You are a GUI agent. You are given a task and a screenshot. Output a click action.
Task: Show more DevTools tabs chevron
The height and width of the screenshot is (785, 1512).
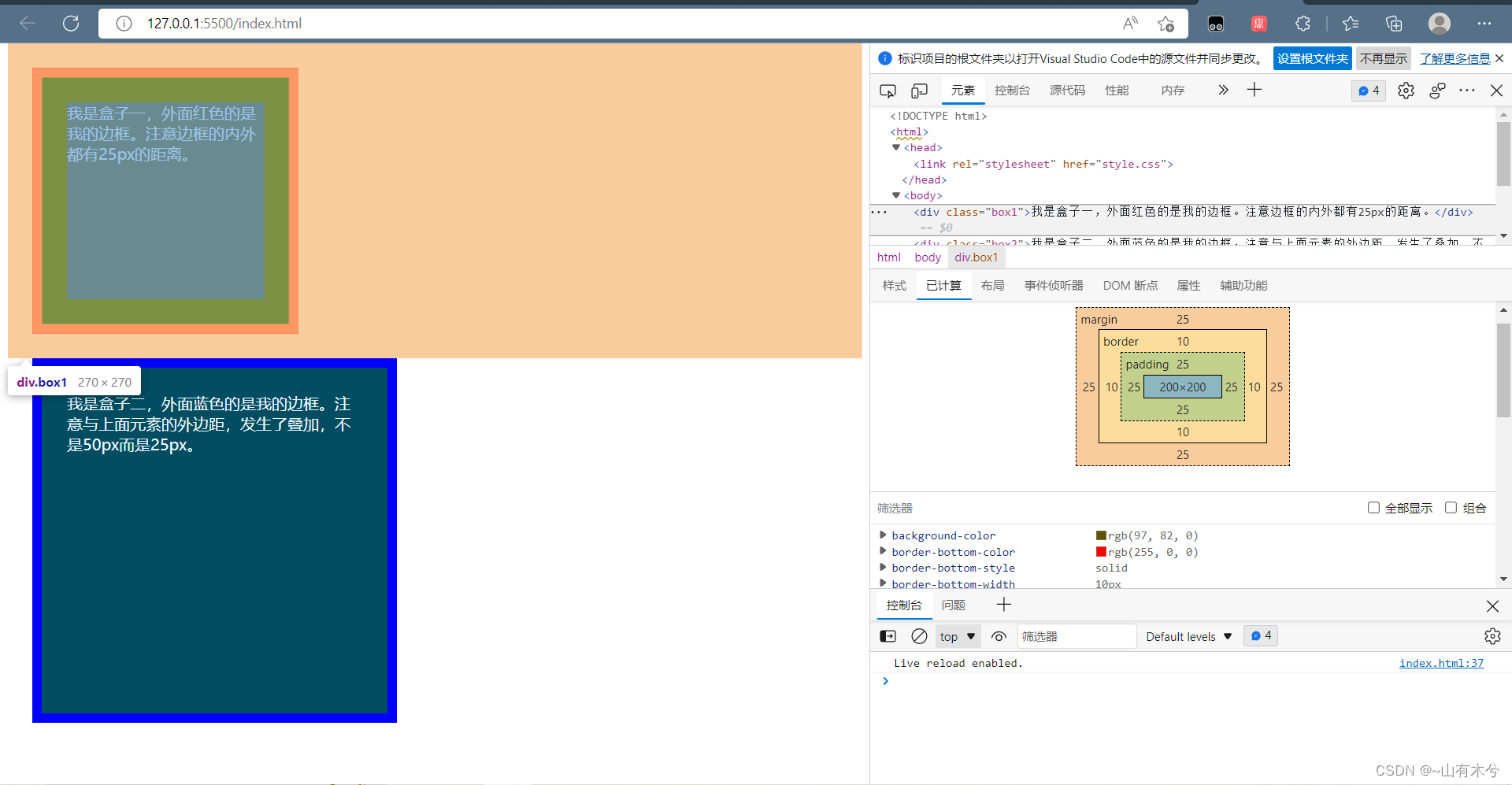1223,90
